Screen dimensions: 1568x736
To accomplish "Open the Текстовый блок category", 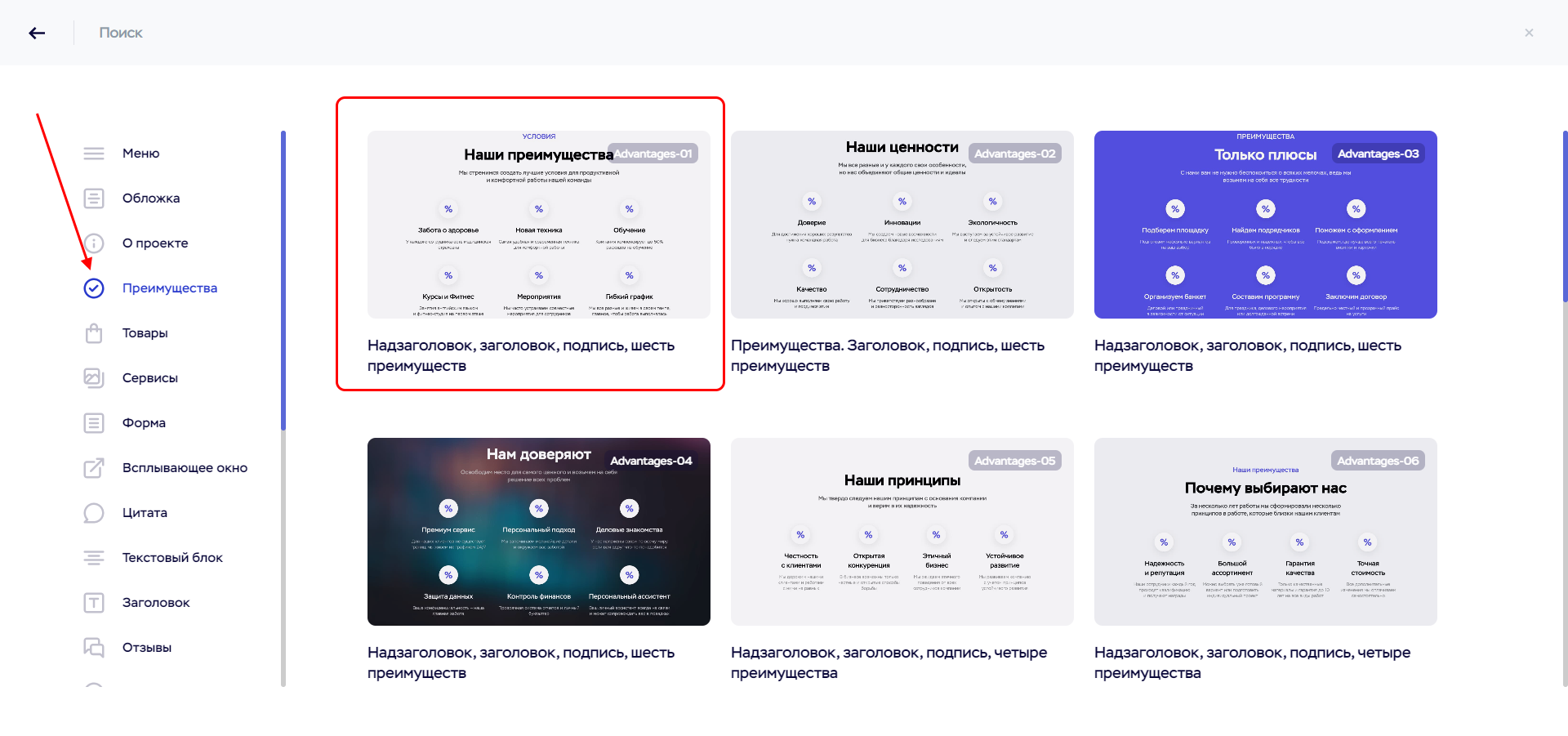I will tap(172, 558).
